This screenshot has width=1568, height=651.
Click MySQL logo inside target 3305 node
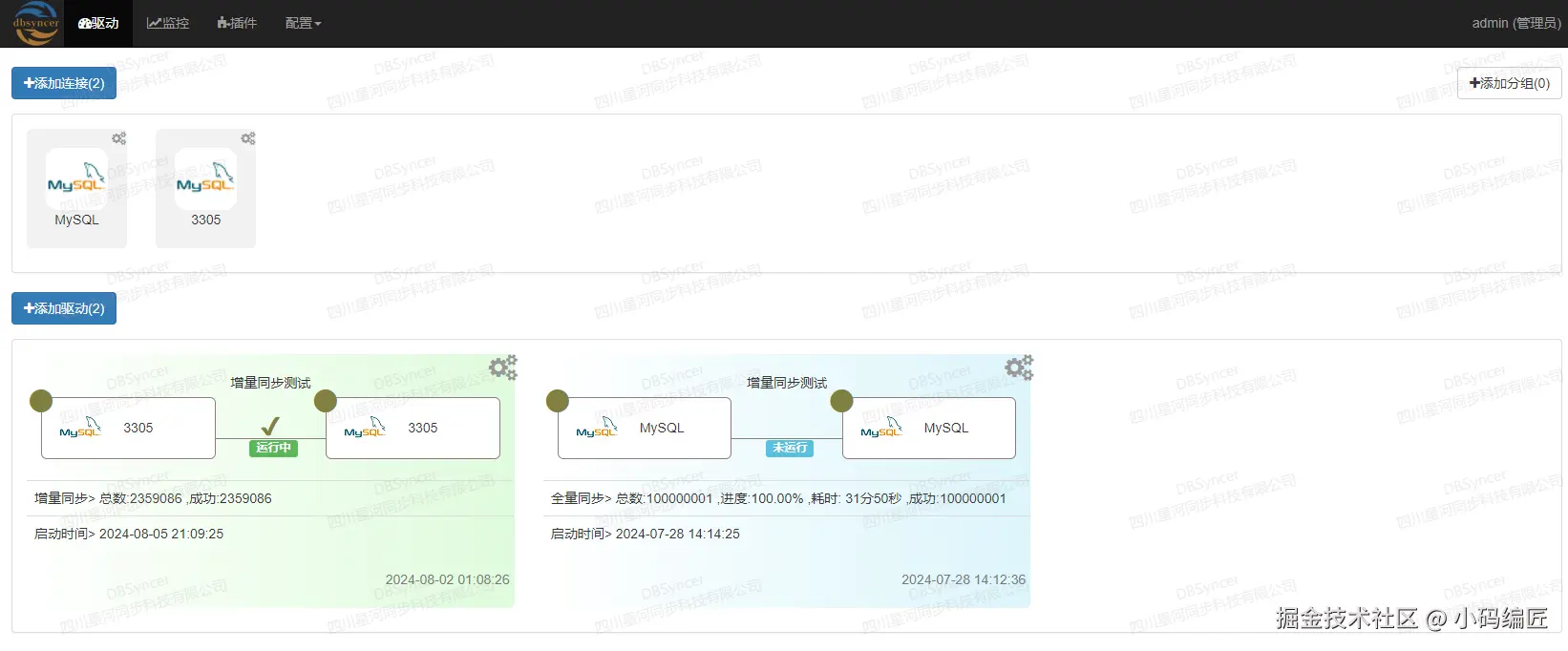(365, 427)
